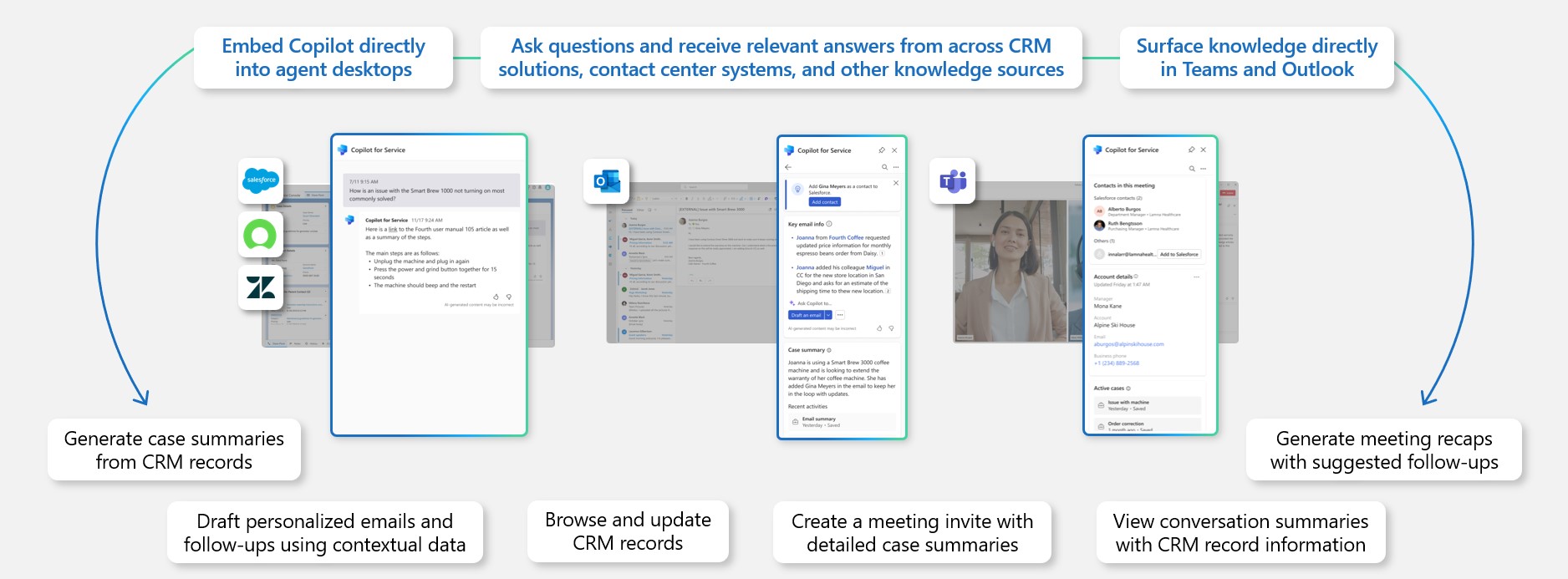Click the Outlook logo tile
Image resolution: width=1568 pixels, height=579 pixels.
point(606,181)
